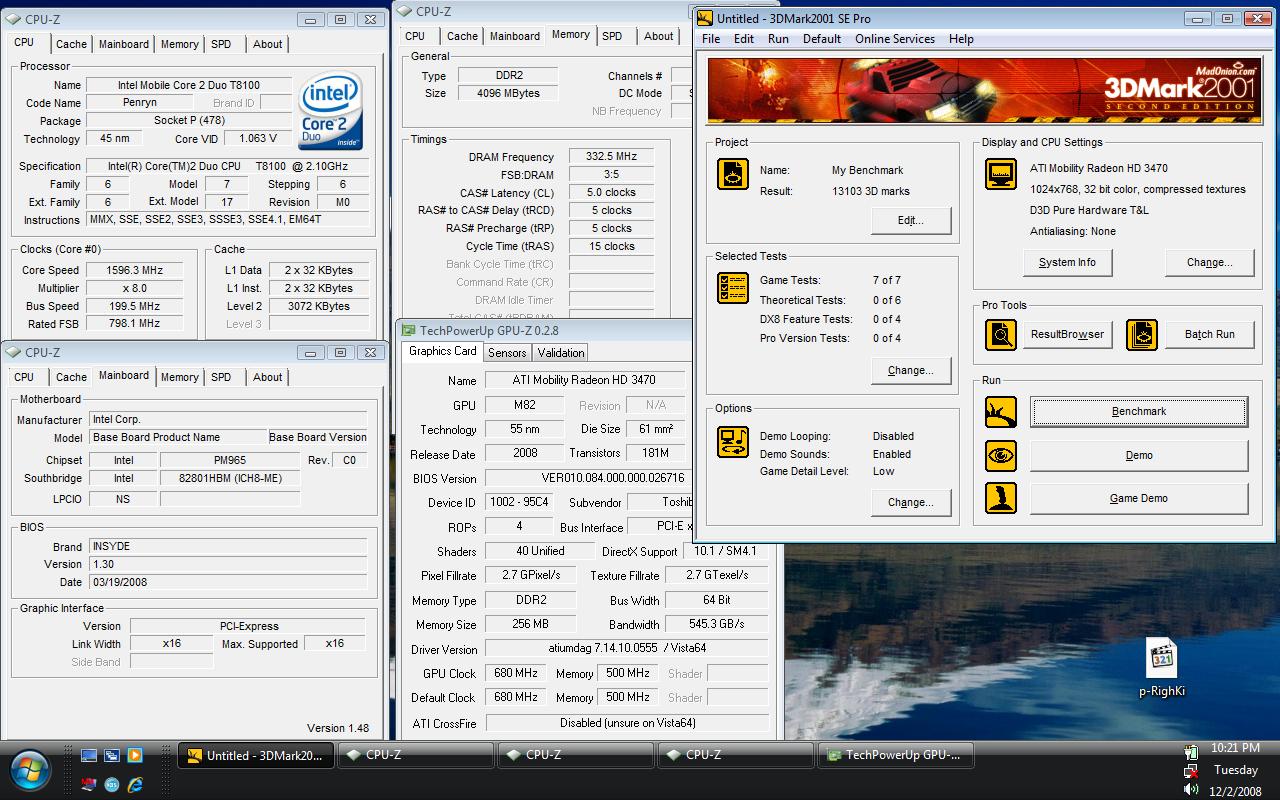
Task: Click the Batch Run icon in Pro Tools
Action: click(x=1142, y=335)
